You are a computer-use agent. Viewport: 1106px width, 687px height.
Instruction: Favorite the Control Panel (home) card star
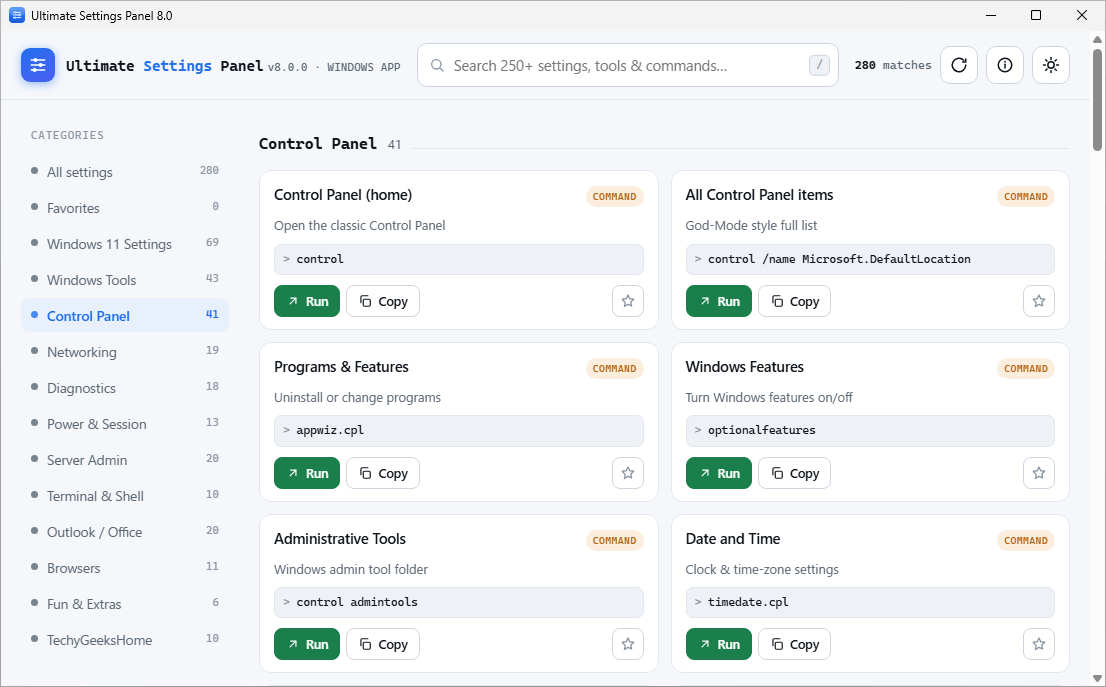coord(628,301)
